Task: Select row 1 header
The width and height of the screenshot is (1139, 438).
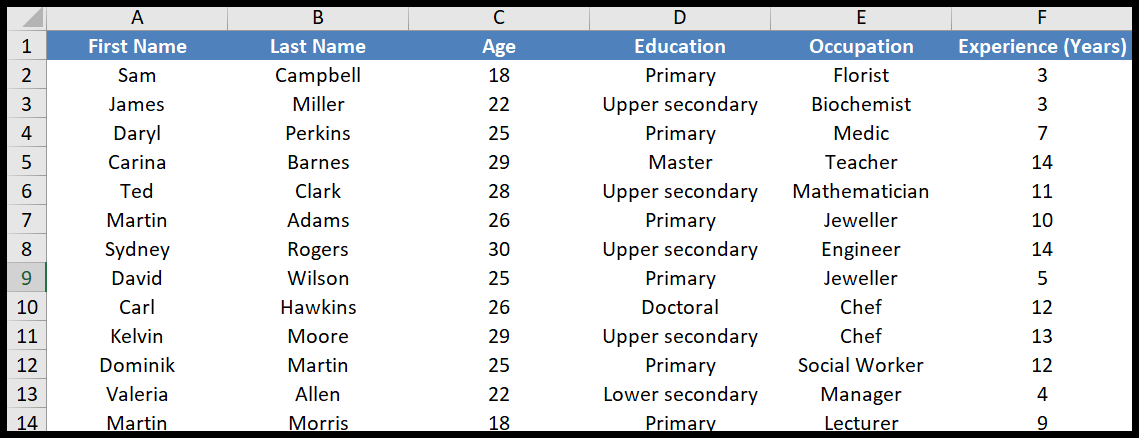Action: (x=27, y=46)
